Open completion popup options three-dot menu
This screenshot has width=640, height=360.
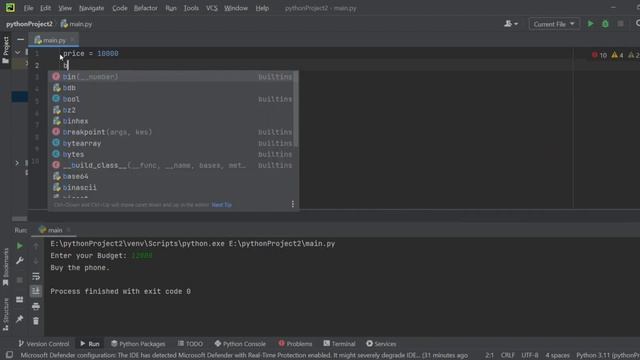[293, 204]
